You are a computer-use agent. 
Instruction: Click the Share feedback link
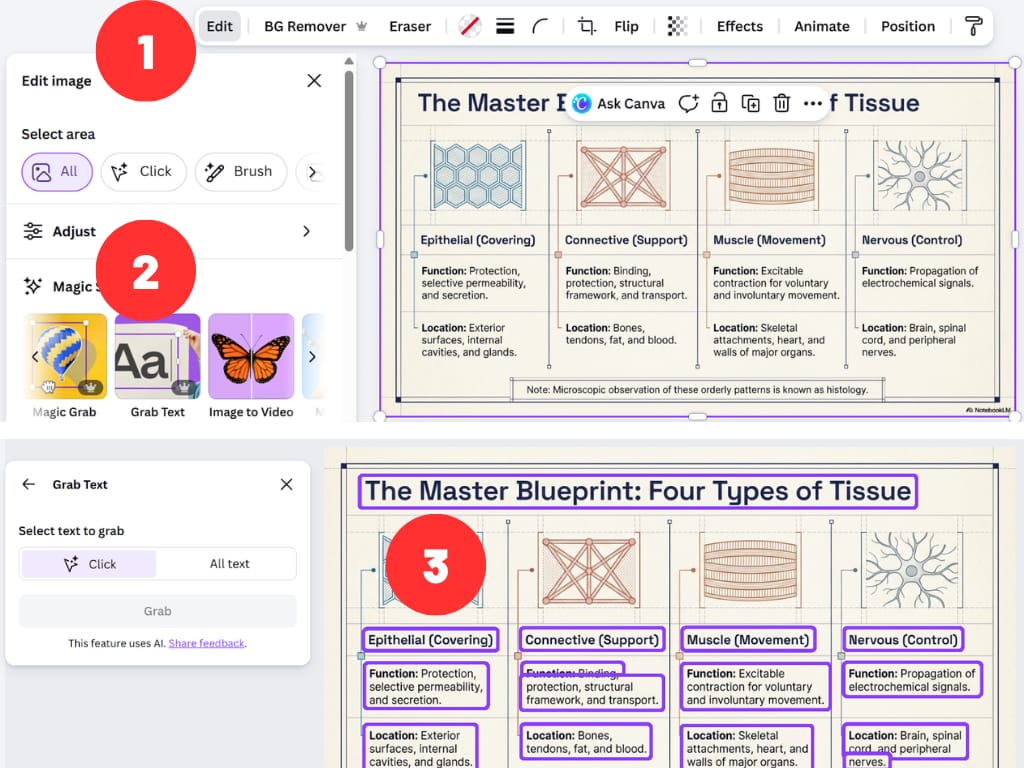(206, 643)
